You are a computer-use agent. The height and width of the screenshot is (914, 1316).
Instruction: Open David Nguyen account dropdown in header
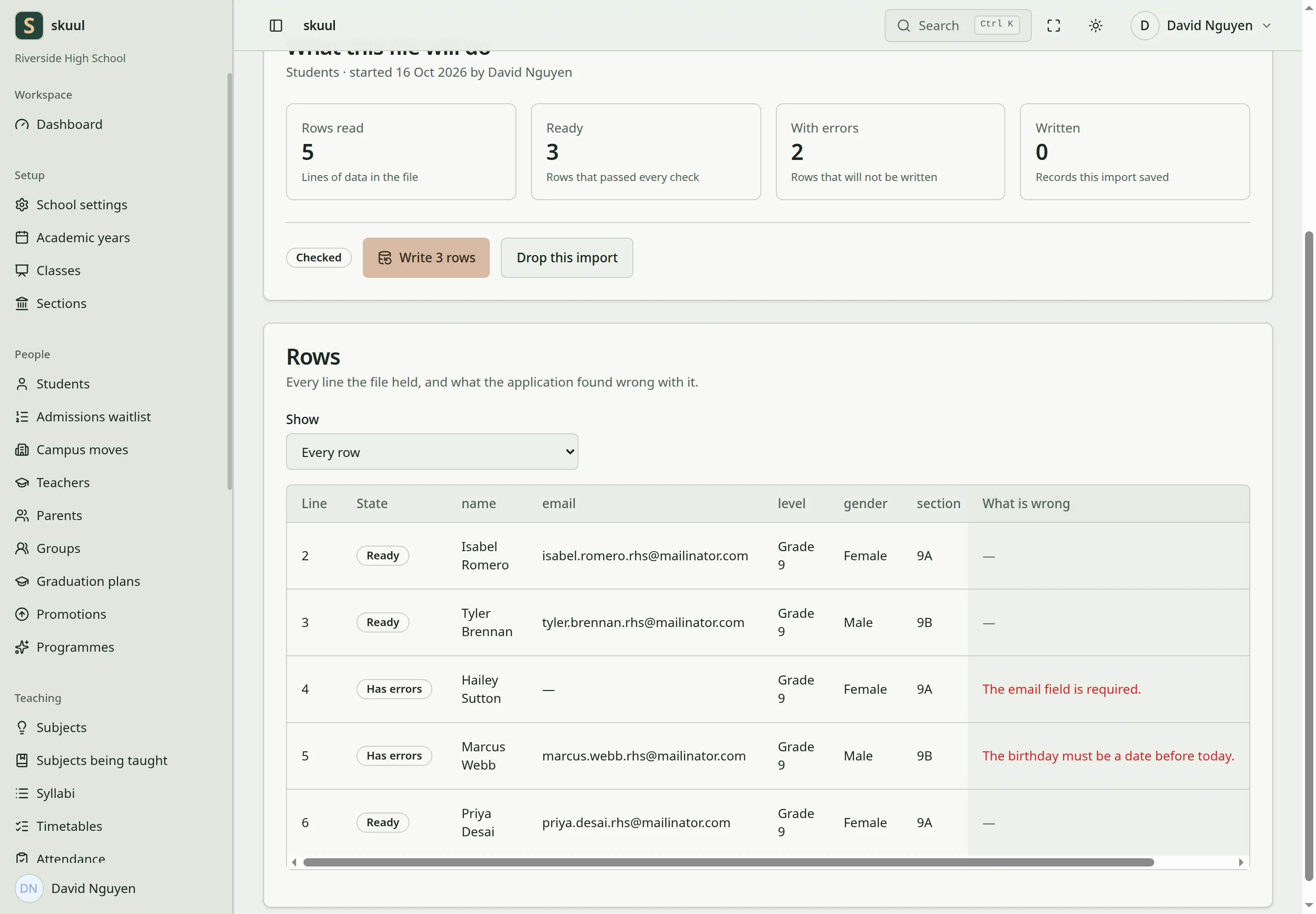click(x=1201, y=26)
